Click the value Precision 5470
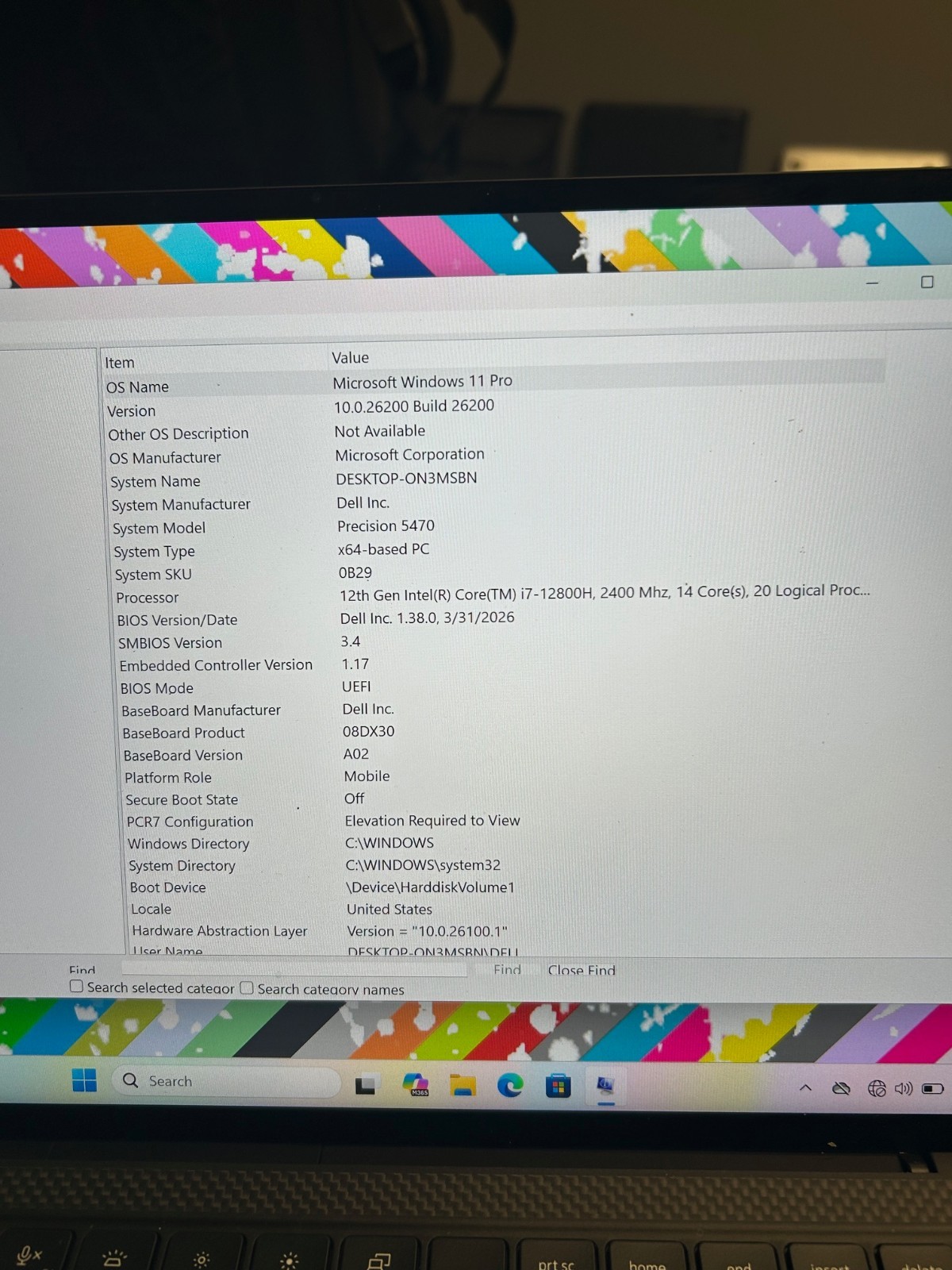This screenshot has height=1270, width=952. click(x=386, y=526)
